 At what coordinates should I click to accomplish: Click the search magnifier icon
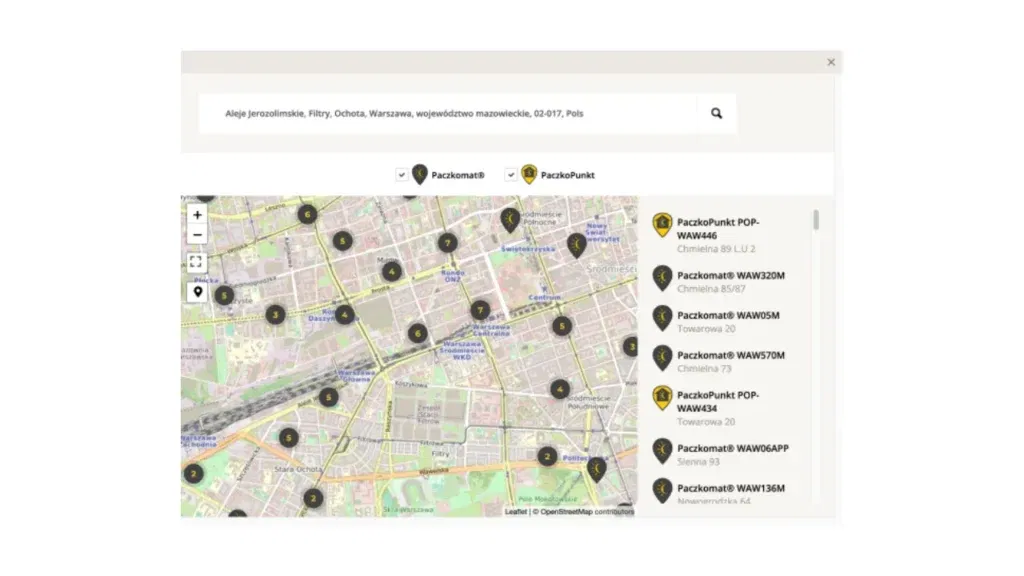pyautogui.click(x=716, y=113)
